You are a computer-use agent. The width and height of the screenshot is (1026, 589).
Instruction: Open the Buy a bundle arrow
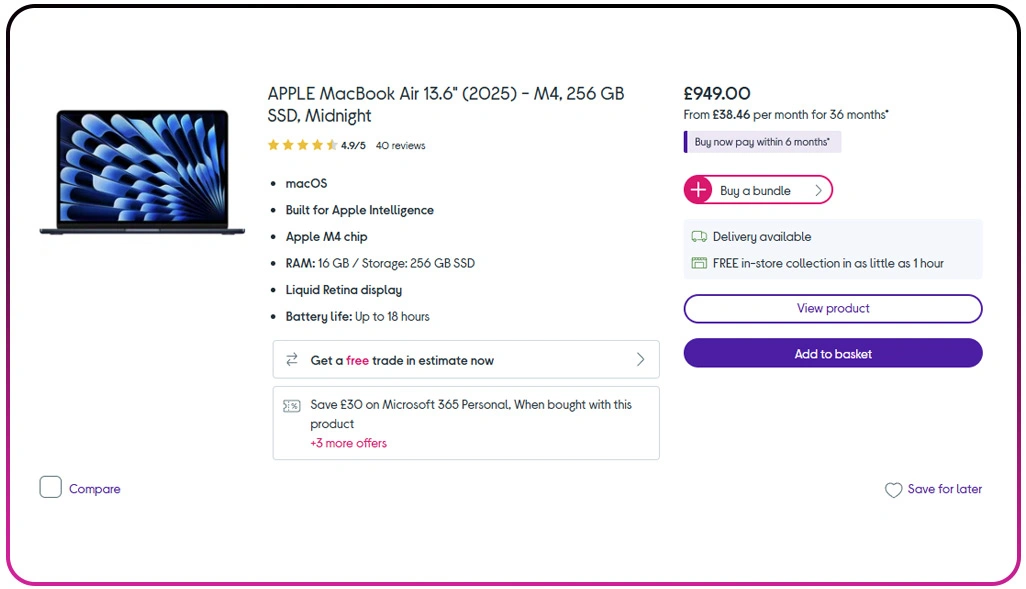click(818, 190)
